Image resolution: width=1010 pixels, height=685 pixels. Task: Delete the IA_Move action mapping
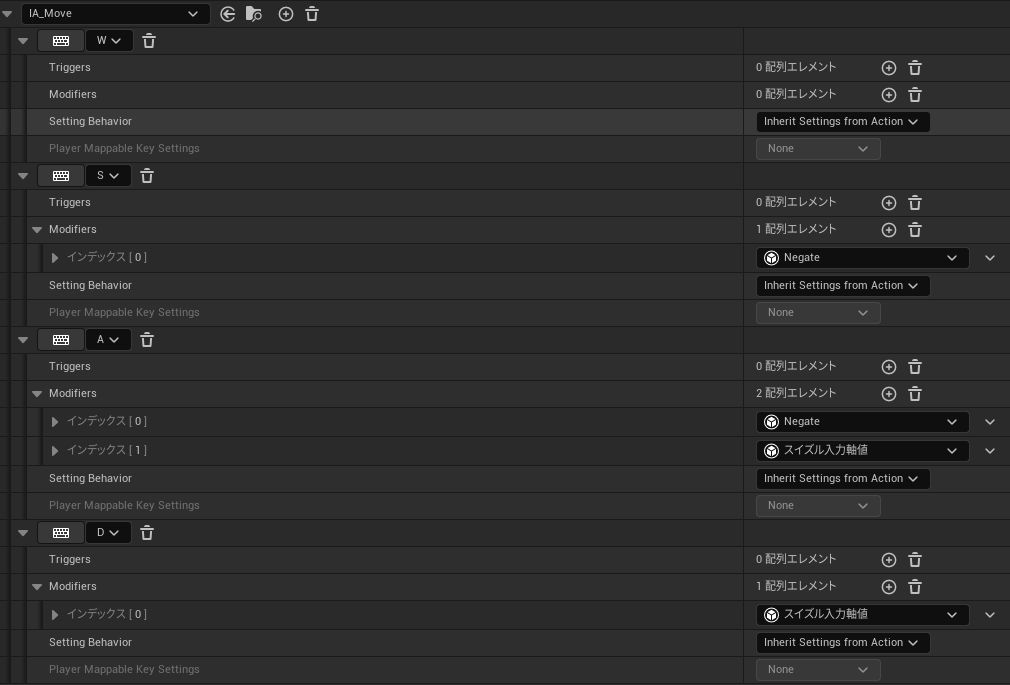click(x=312, y=14)
